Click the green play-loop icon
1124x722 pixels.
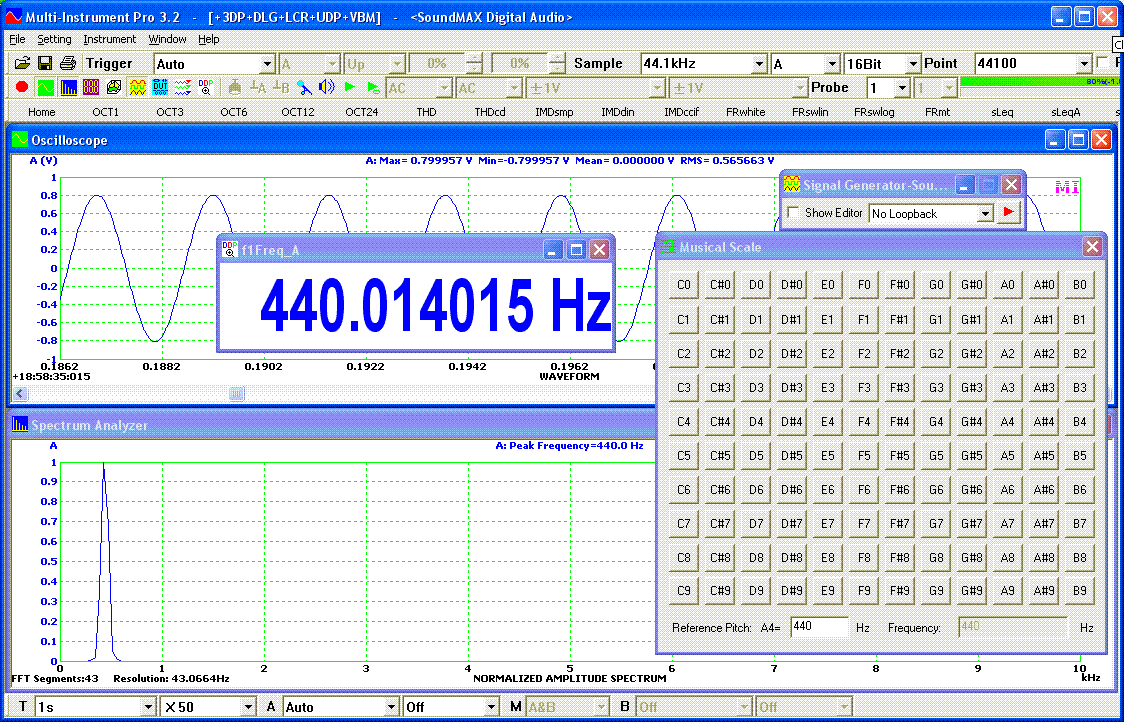[373, 87]
